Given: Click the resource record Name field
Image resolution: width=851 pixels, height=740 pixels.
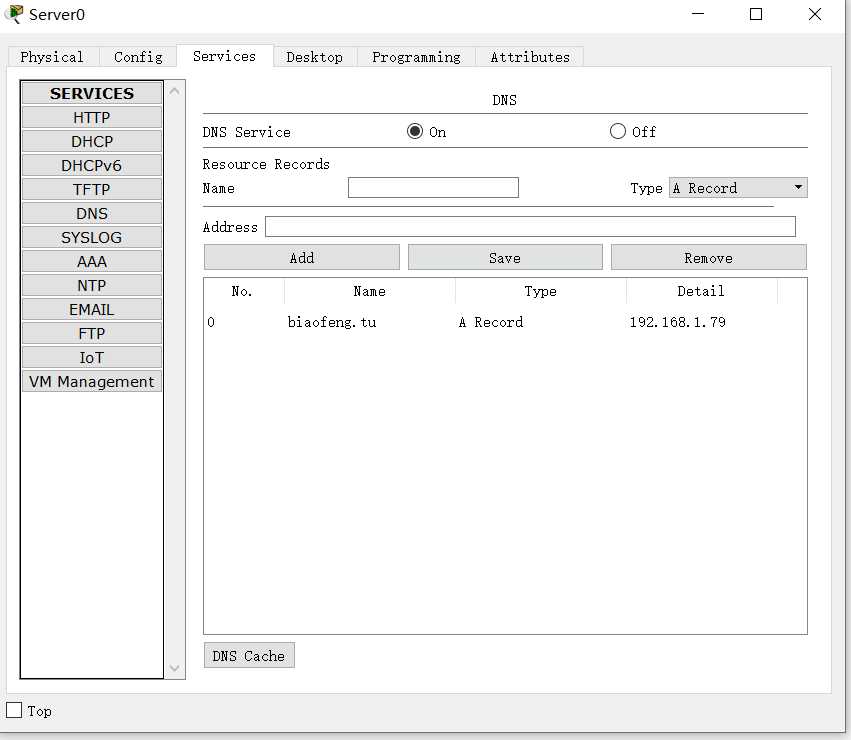Looking at the screenshot, I should tap(433, 188).
